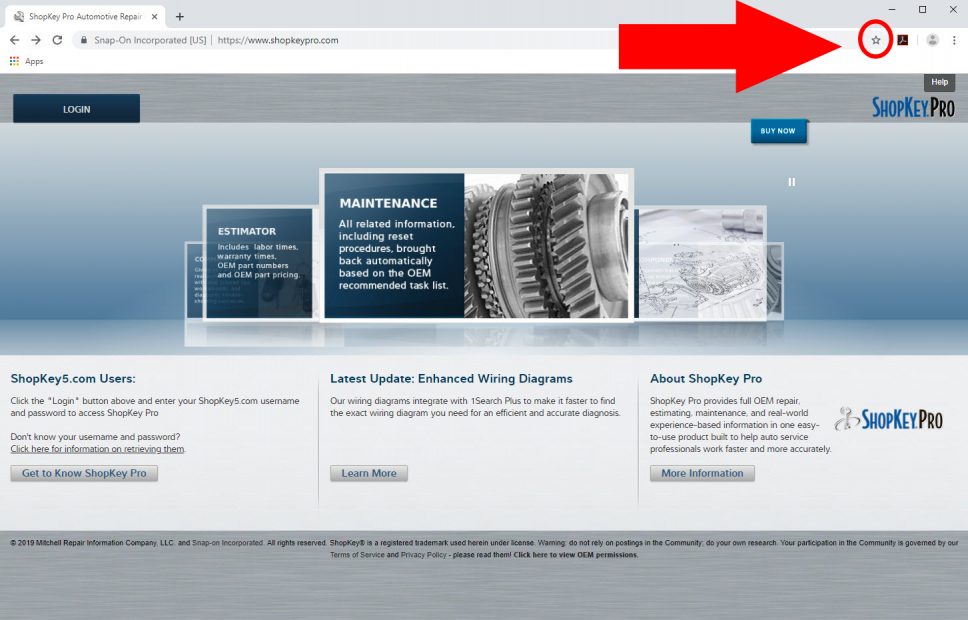Navigate back in the browser

point(14,40)
